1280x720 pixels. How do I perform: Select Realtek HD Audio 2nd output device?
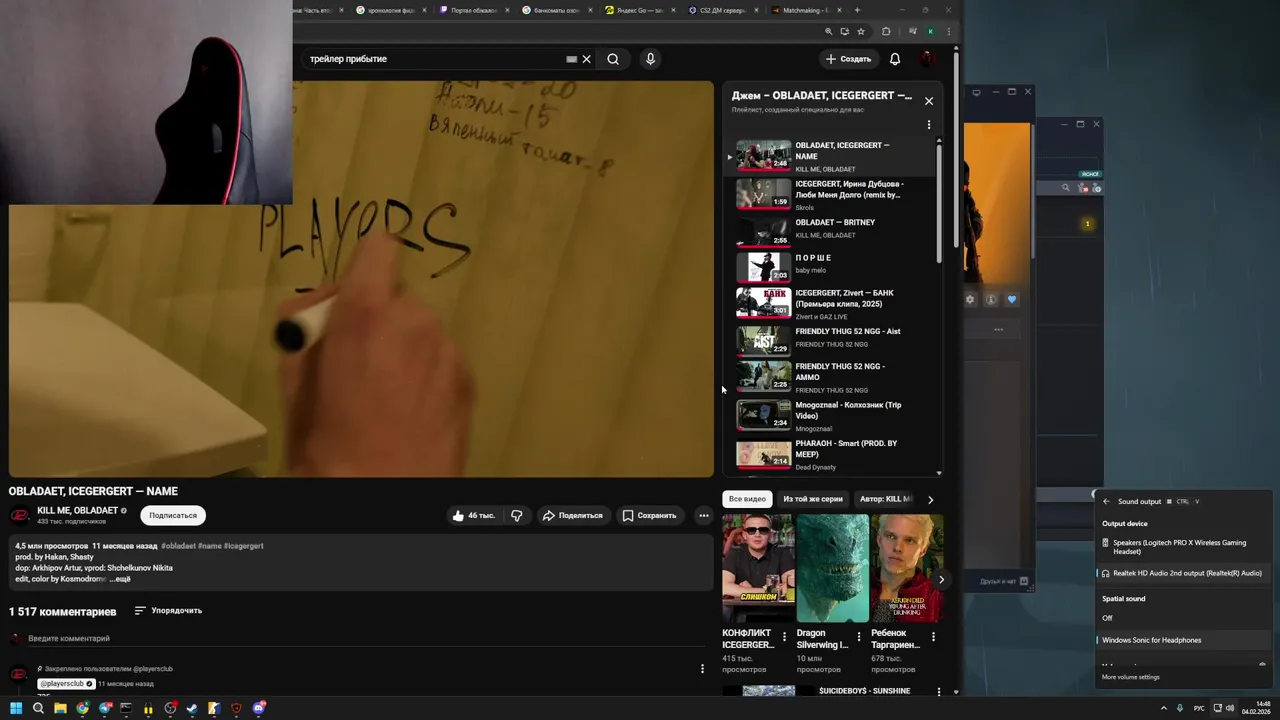click(x=1184, y=574)
